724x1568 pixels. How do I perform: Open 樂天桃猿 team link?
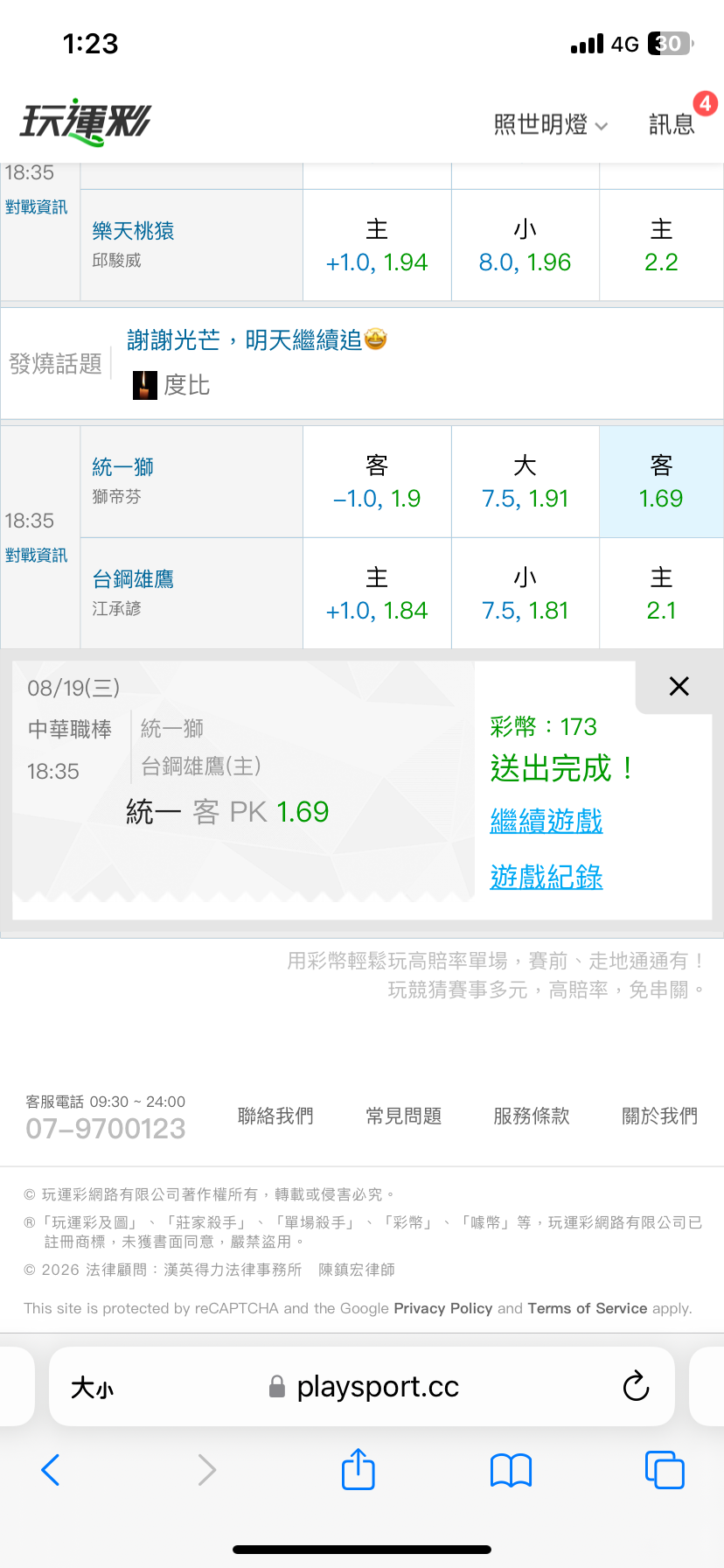point(133,231)
